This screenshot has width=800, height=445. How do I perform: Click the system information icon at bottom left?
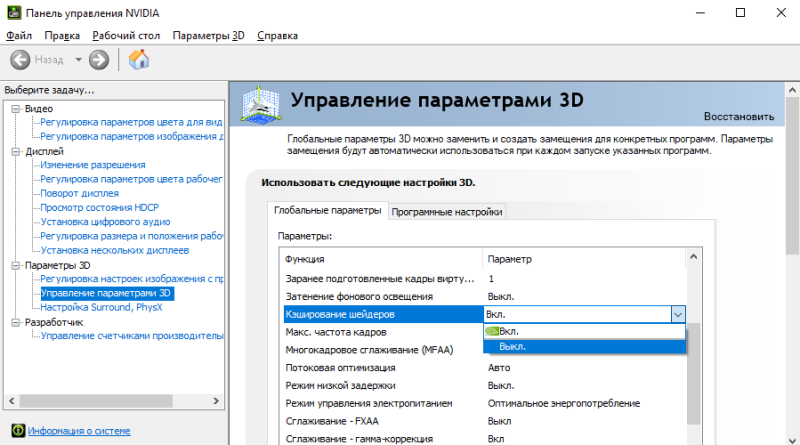coord(18,431)
